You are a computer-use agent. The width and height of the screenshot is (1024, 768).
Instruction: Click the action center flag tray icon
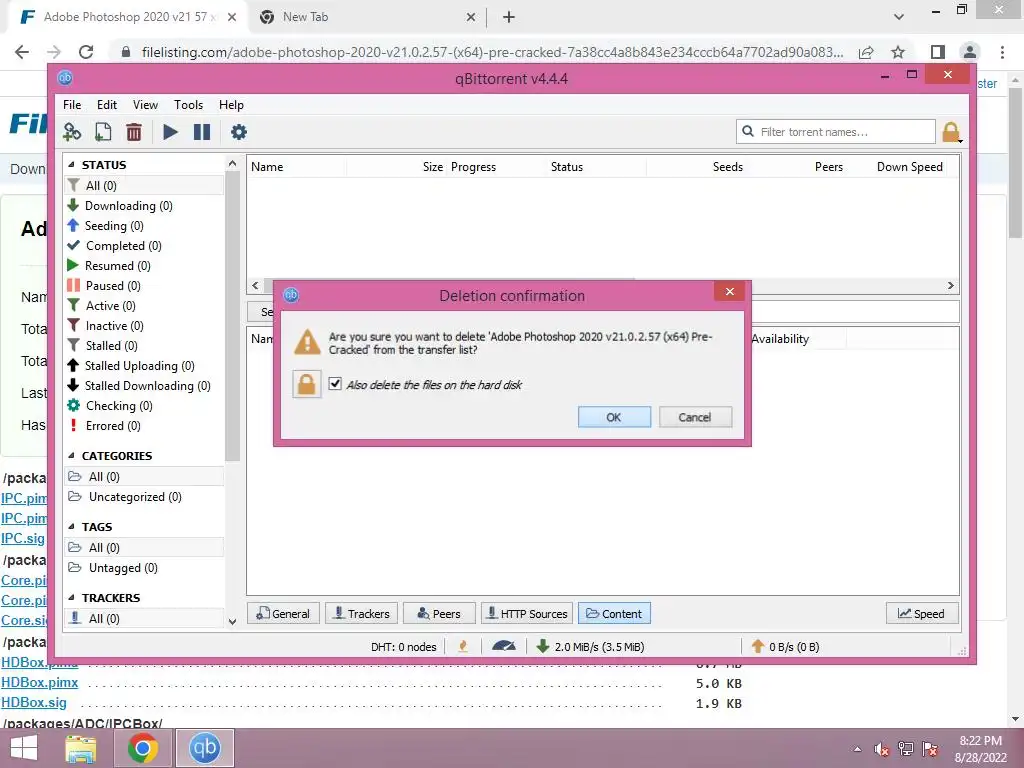click(930, 749)
